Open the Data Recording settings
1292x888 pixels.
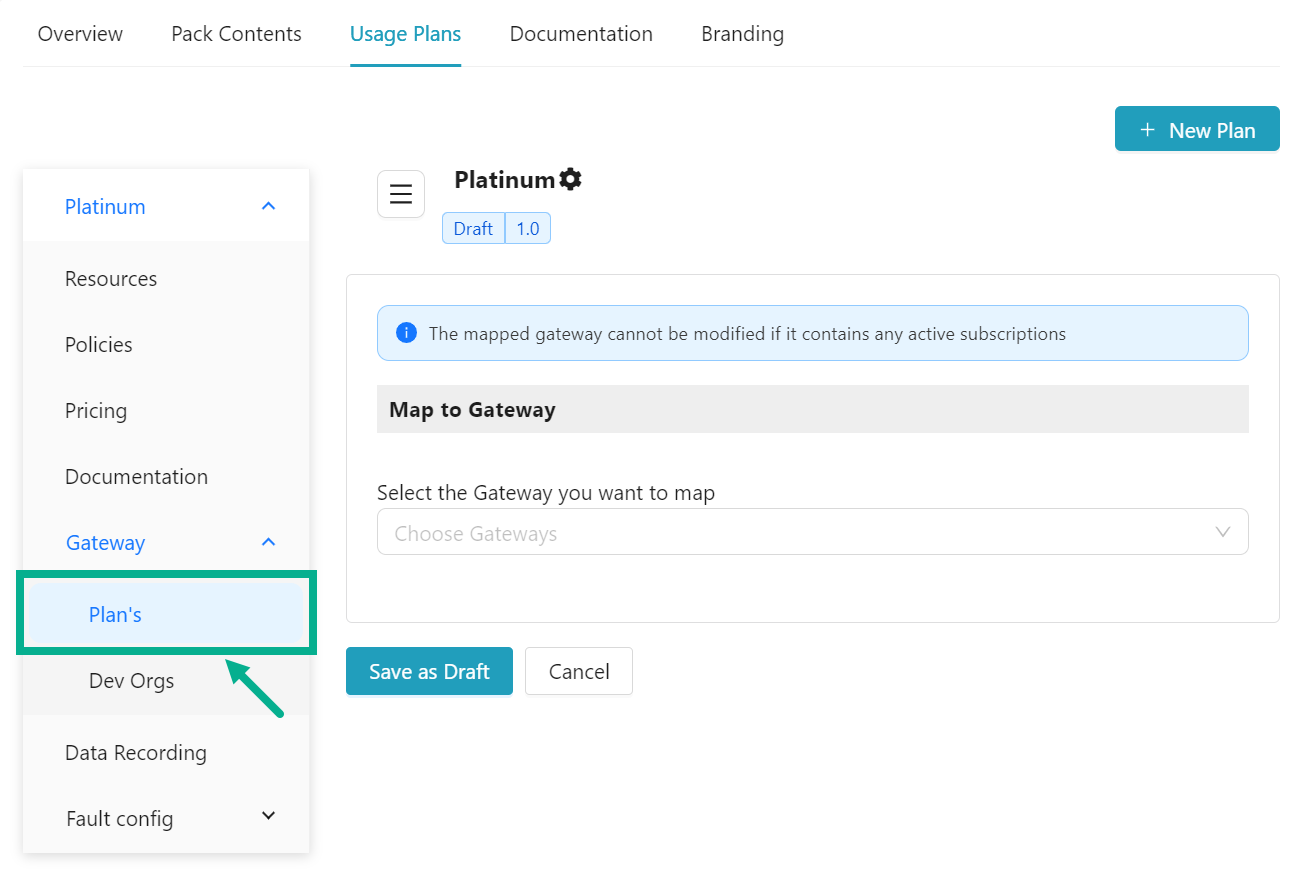click(x=135, y=752)
